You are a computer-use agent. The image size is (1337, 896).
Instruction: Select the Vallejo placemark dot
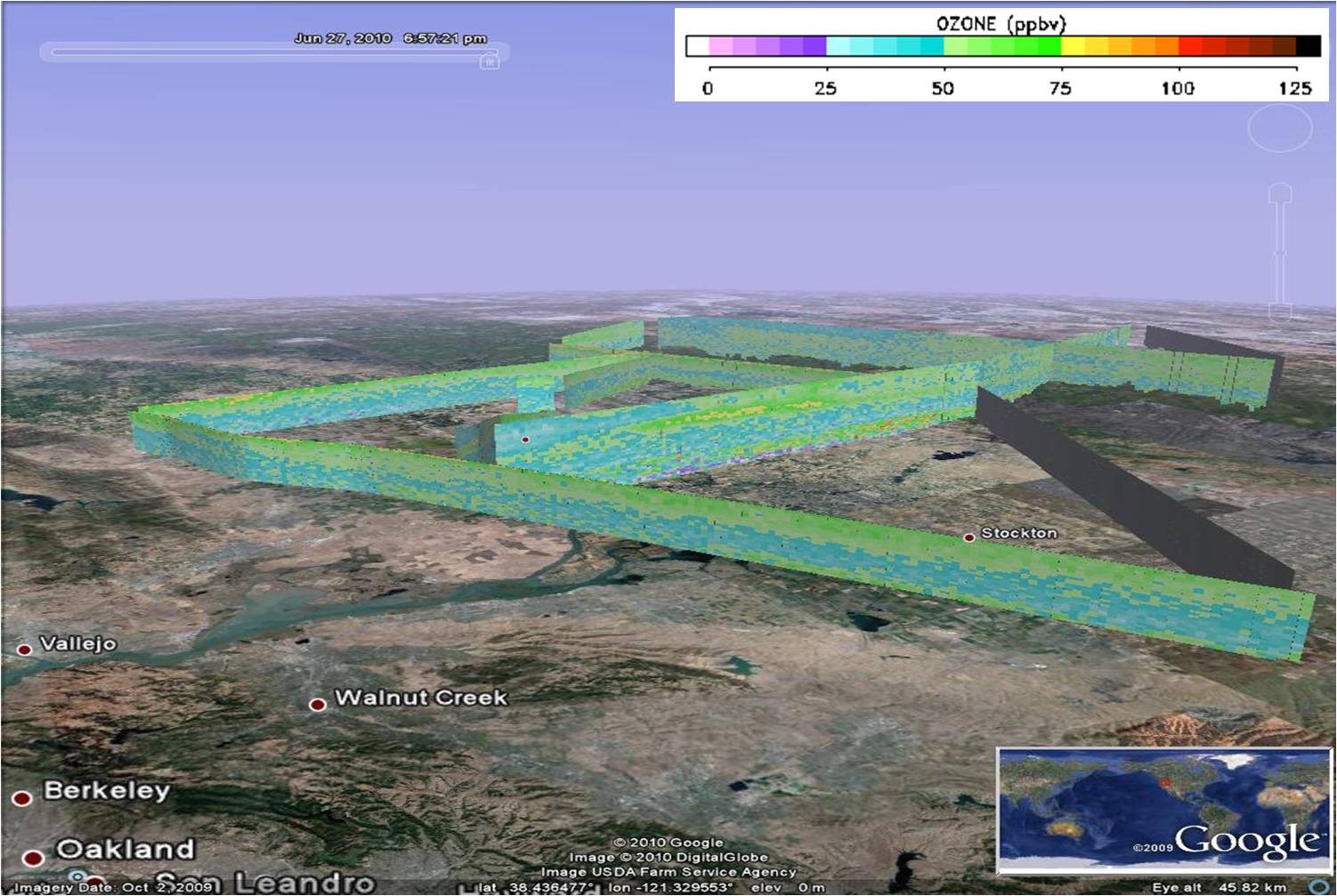pos(25,650)
